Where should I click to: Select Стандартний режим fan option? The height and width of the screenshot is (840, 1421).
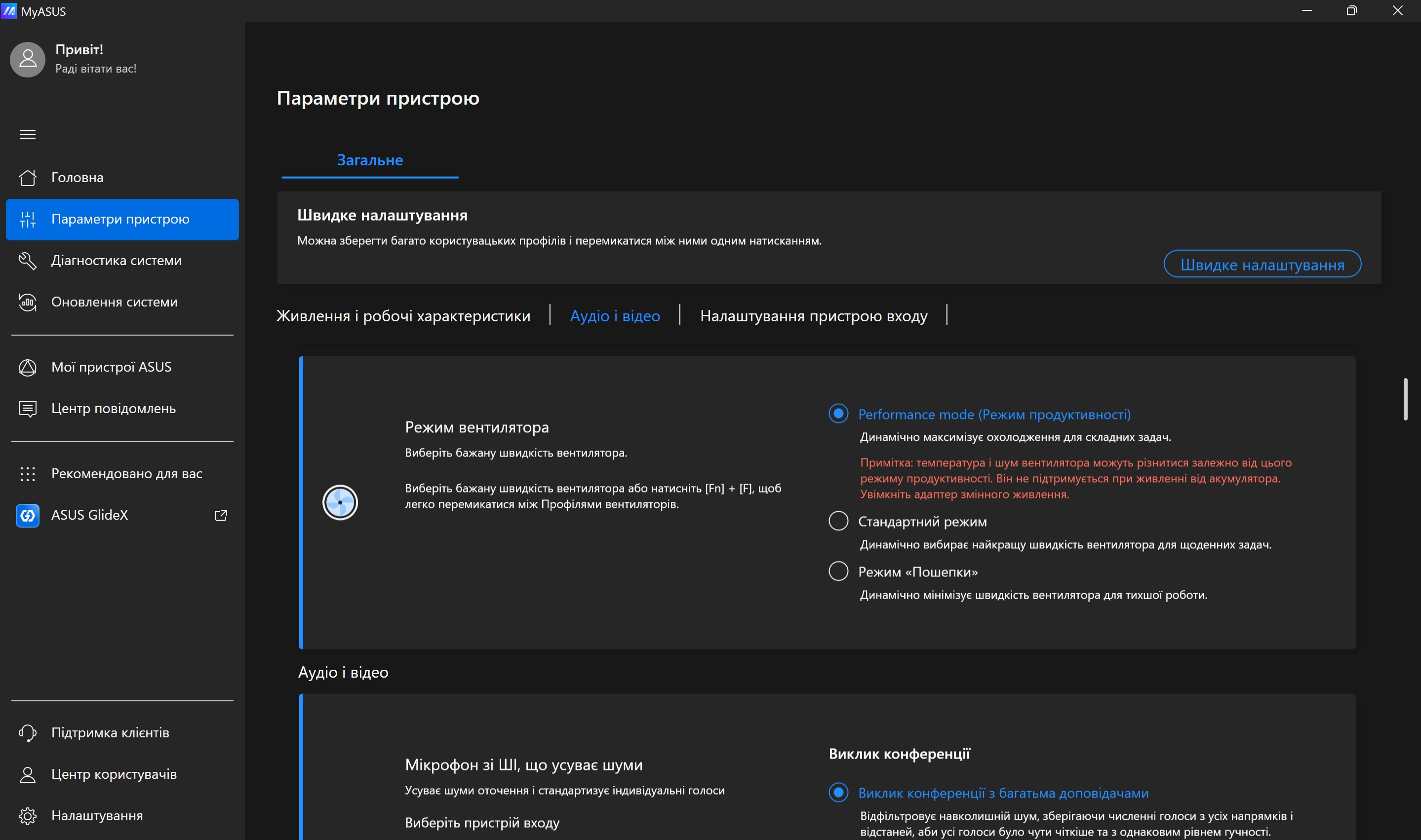click(838, 521)
